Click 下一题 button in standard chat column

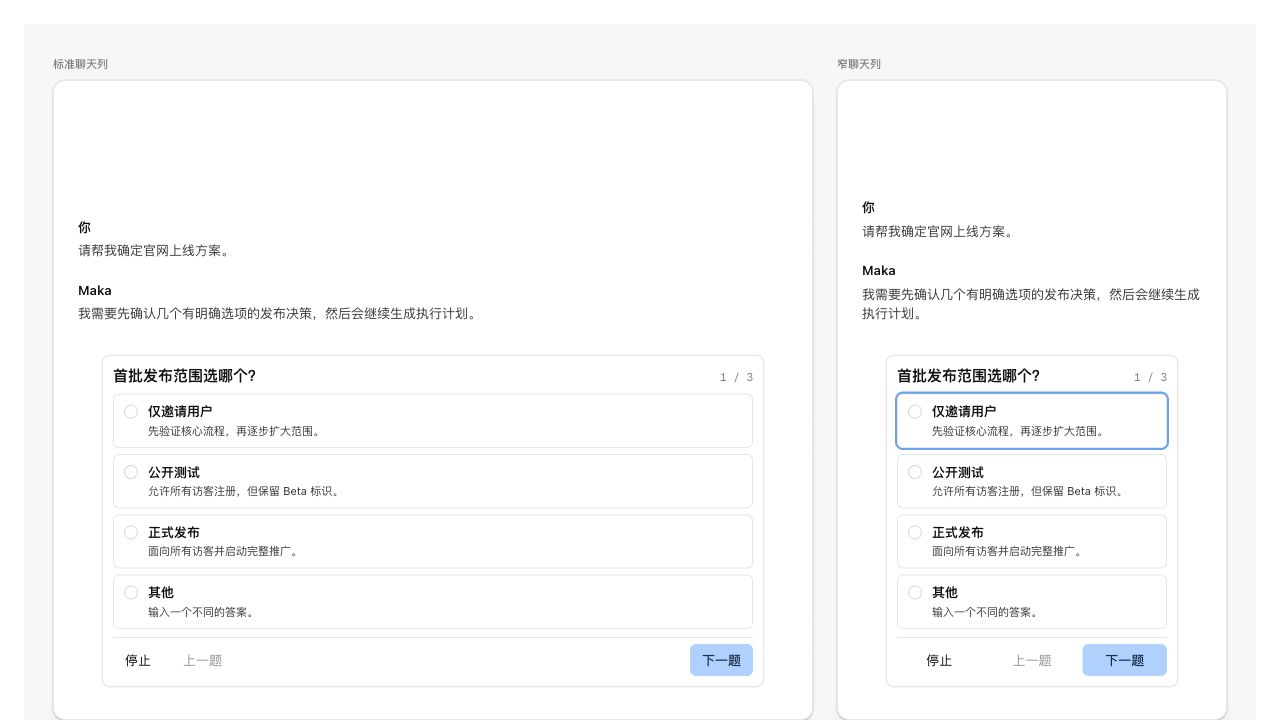click(721, 660)
